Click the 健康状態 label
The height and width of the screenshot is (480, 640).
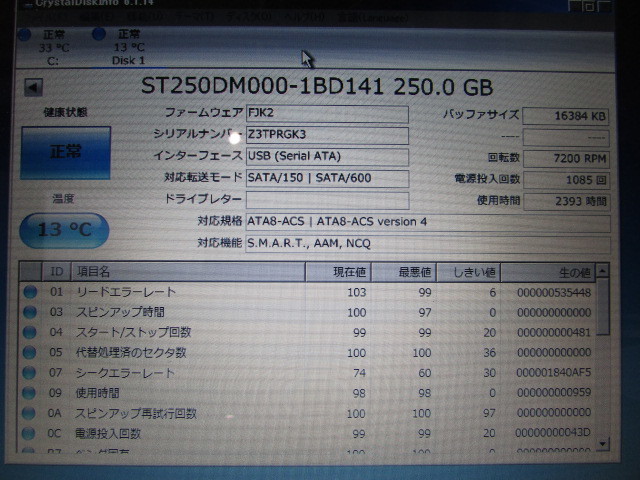pos(65,112)
